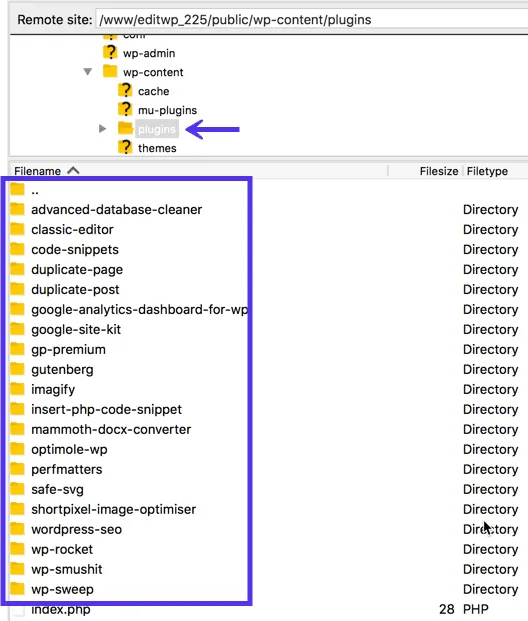This screenshot has width=528, height=621.
Task: Click folder icon beside classic-editor
Action: pos(17,229)
